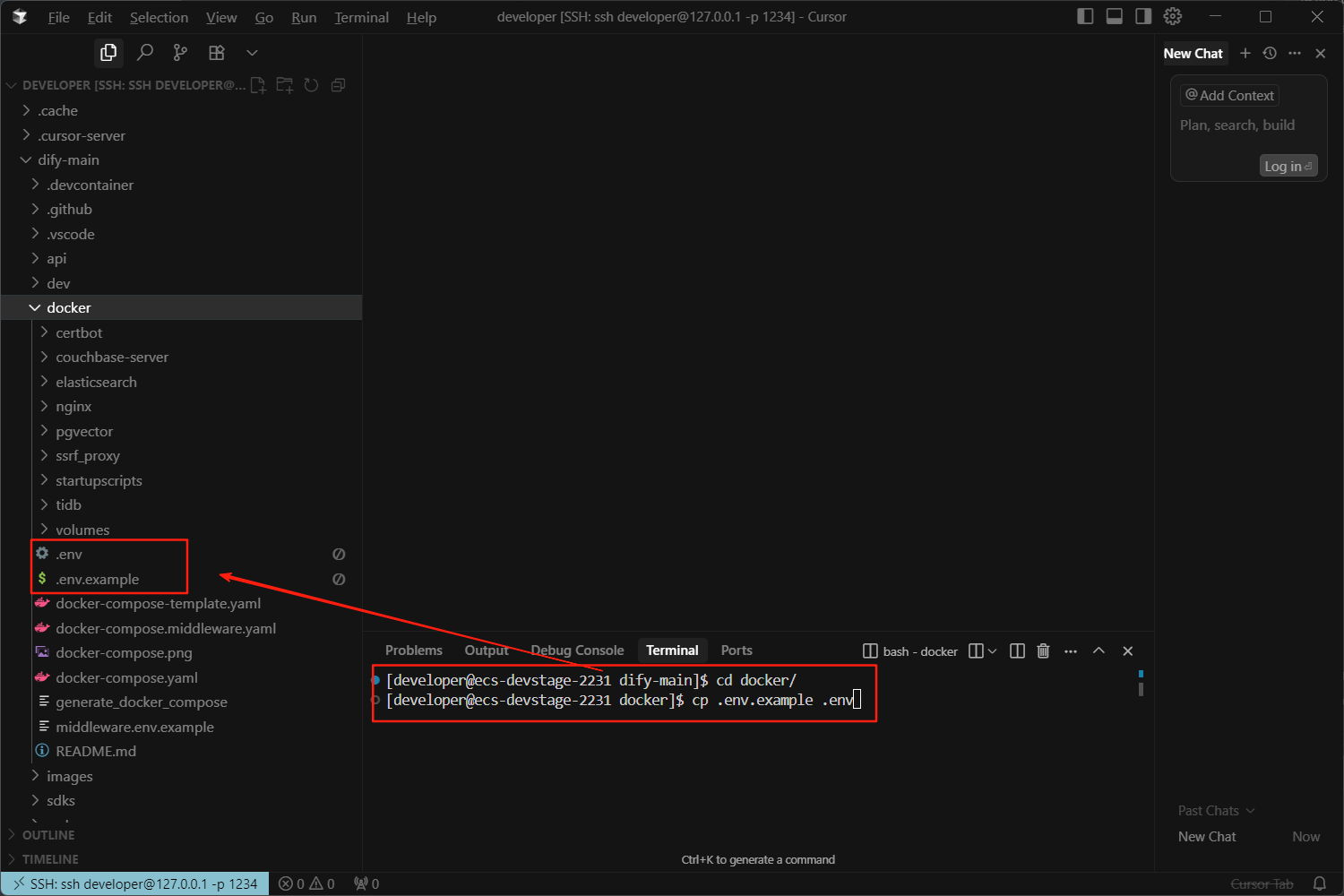
Task: Expand the volumes folder
Action: (x=181, y=530)
